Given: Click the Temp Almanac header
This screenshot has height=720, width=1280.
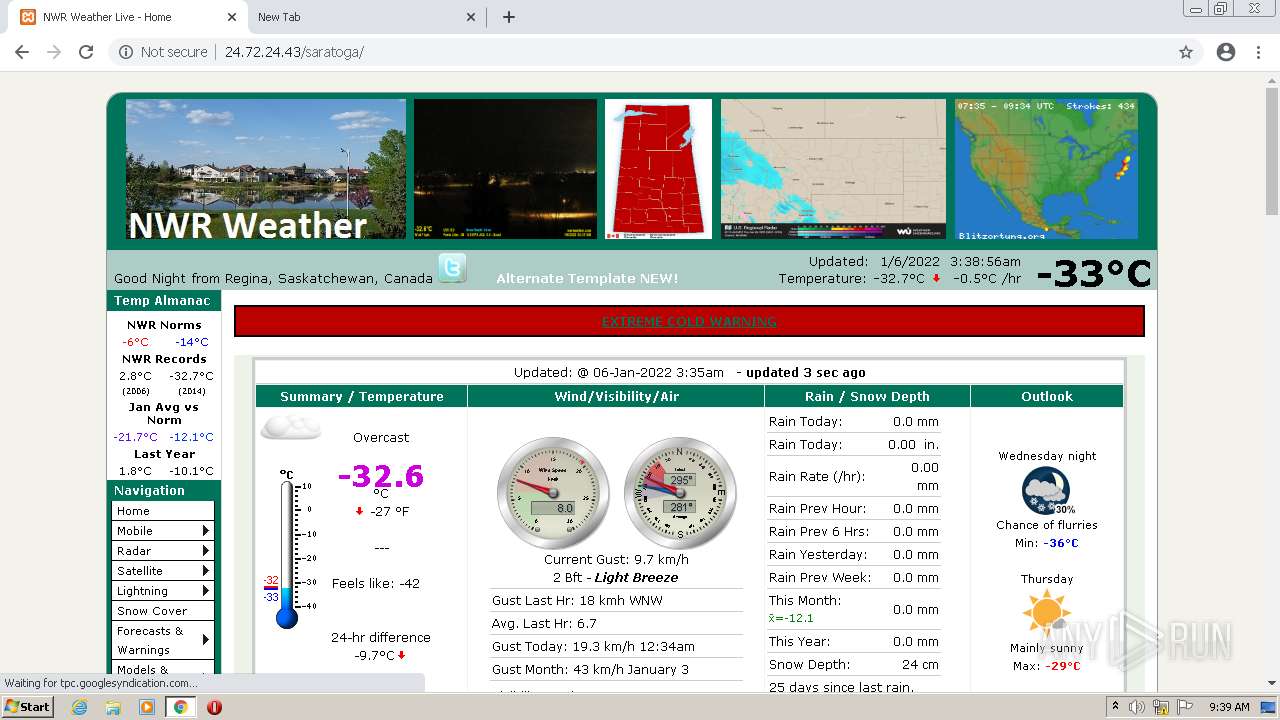Looking at the screenshot, I should coord(162,300).
